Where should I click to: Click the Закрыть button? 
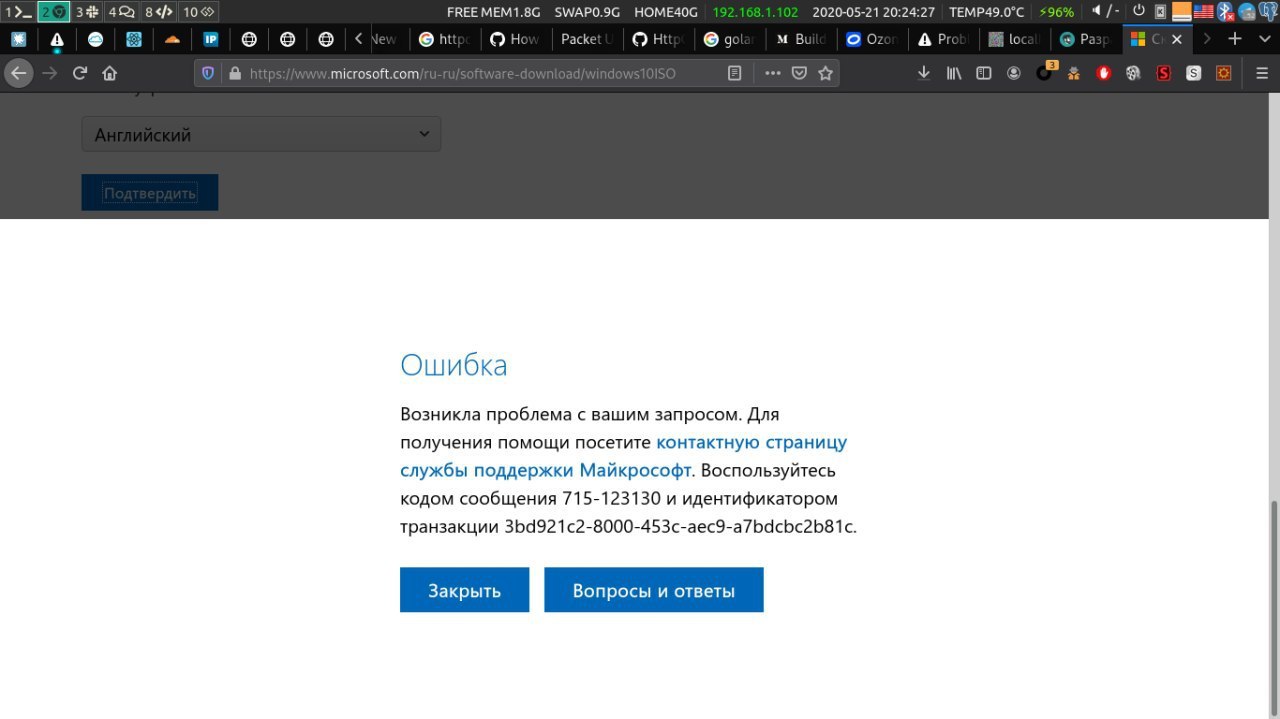464,590
